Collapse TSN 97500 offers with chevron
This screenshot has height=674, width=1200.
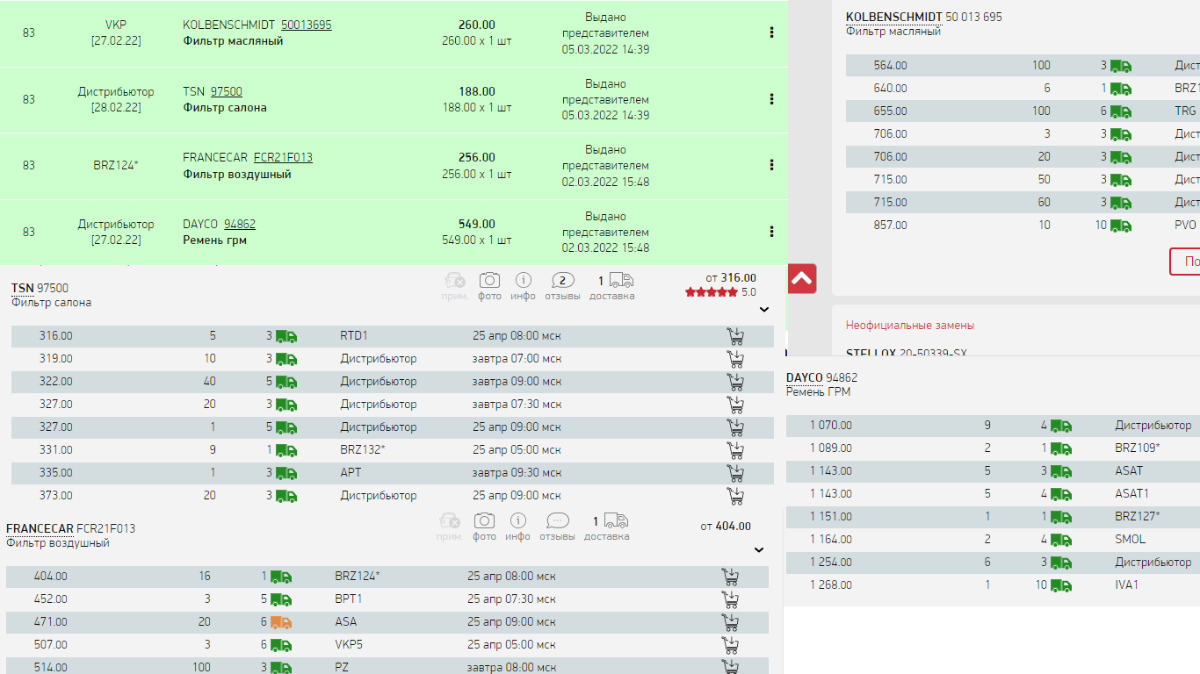click(764, 310)
